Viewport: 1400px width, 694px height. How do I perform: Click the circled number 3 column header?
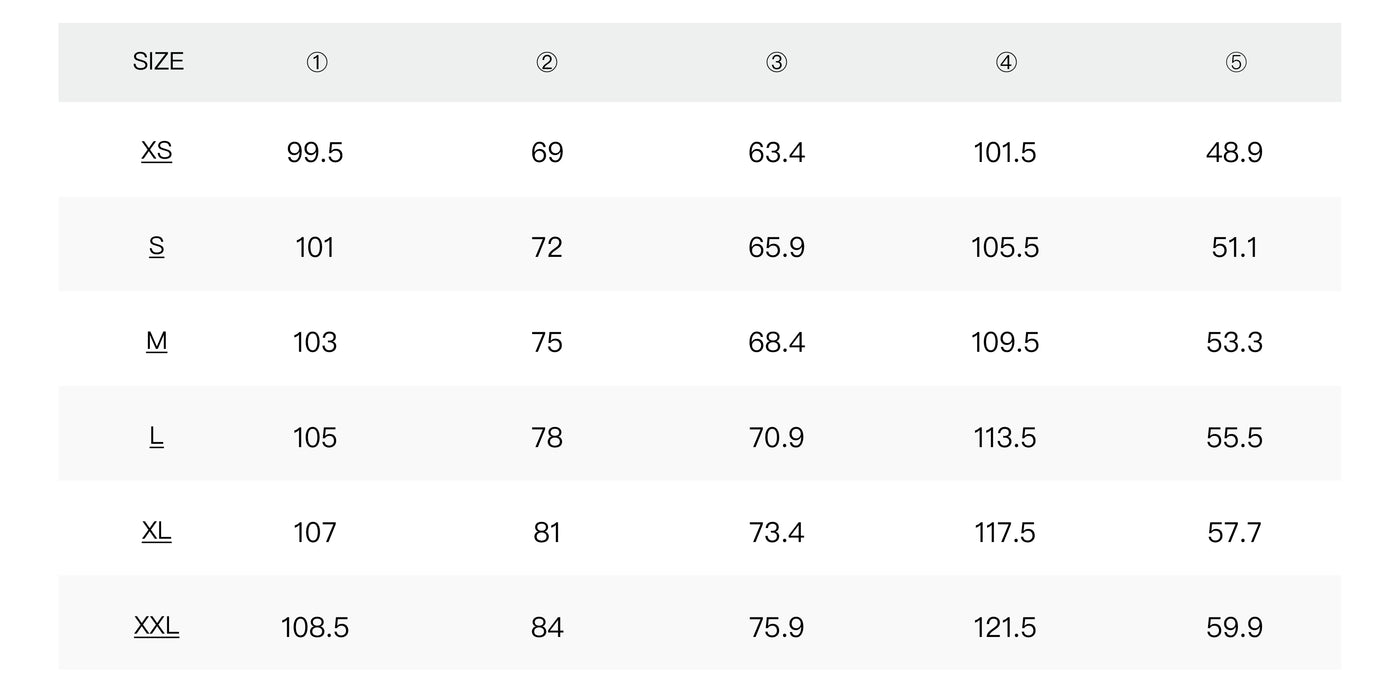coord(777,63)
